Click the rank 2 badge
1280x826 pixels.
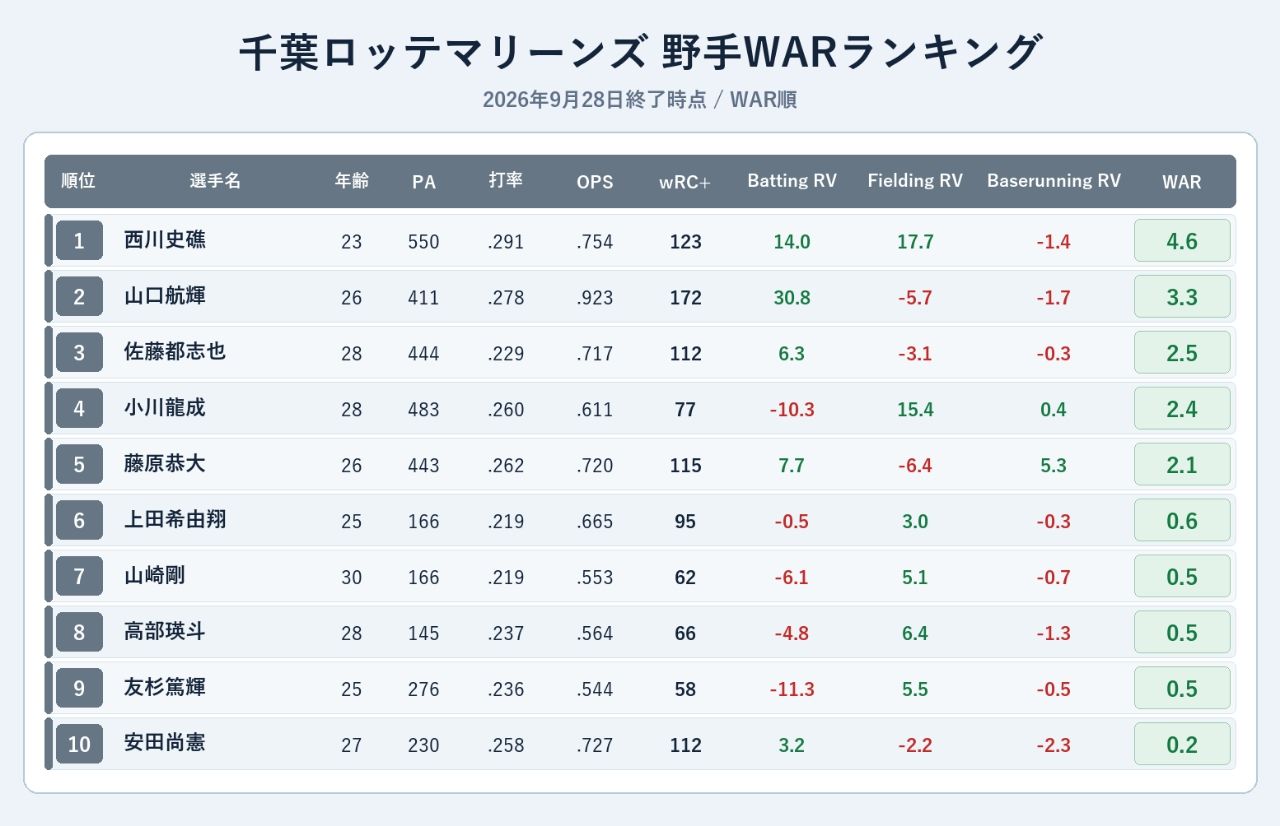[x=79, y=297]
